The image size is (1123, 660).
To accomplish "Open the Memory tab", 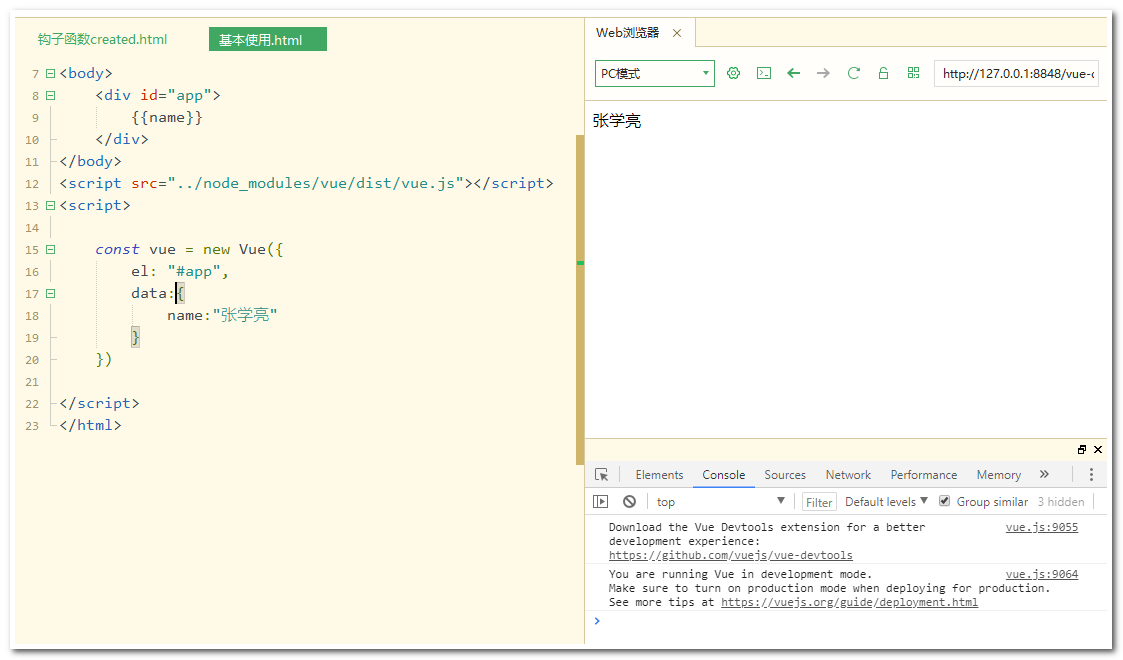I will pos(998,475).
